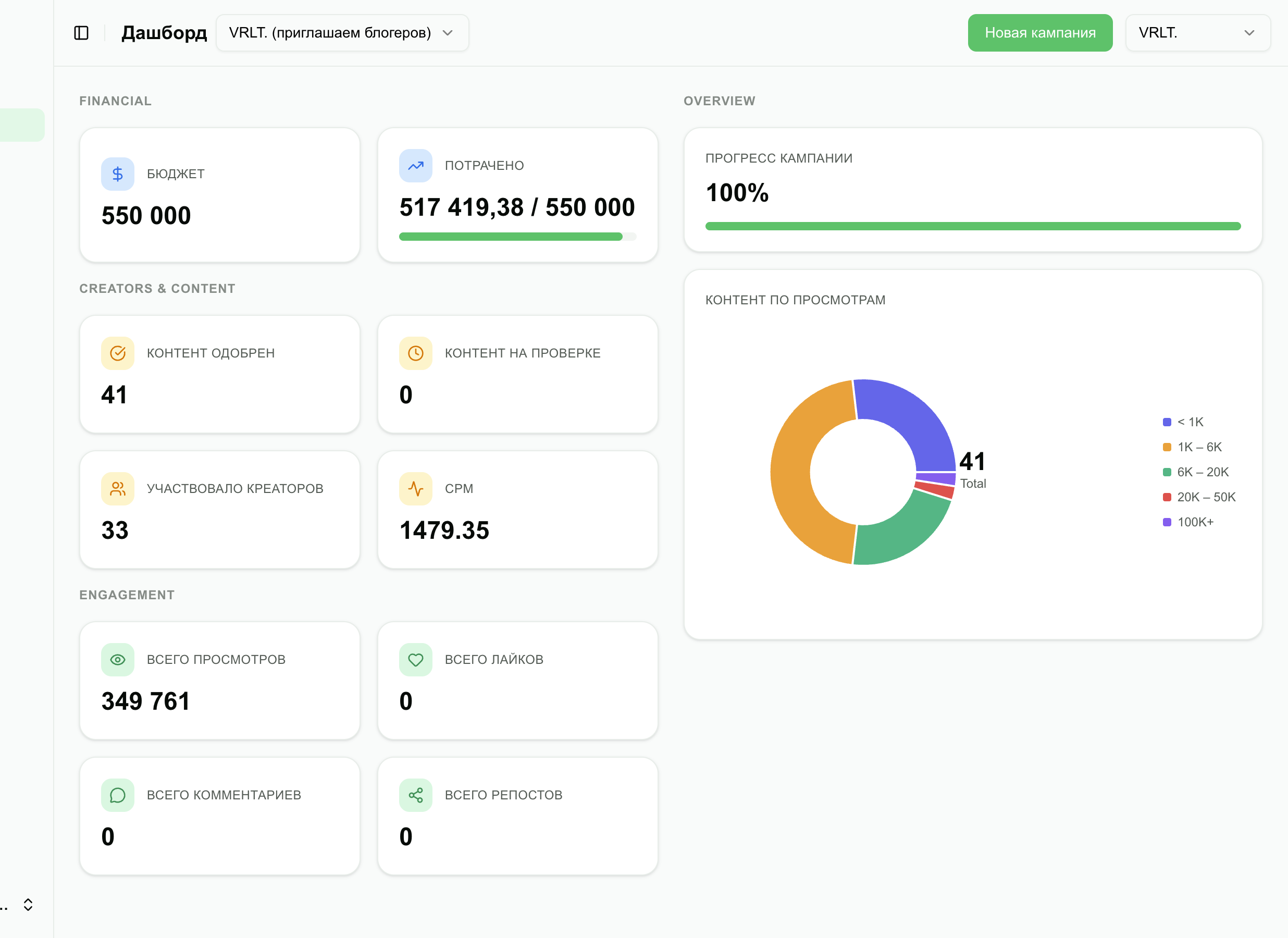This screenshot has height=938, width=1288.
Task: Click the orange segment of the donut chart
Action: pos(792,472)
